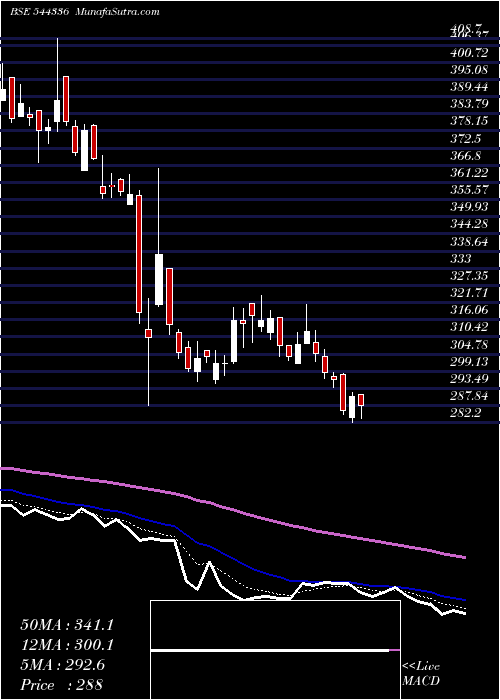Click the Price : 288 readout

click(x=62, y=685)
